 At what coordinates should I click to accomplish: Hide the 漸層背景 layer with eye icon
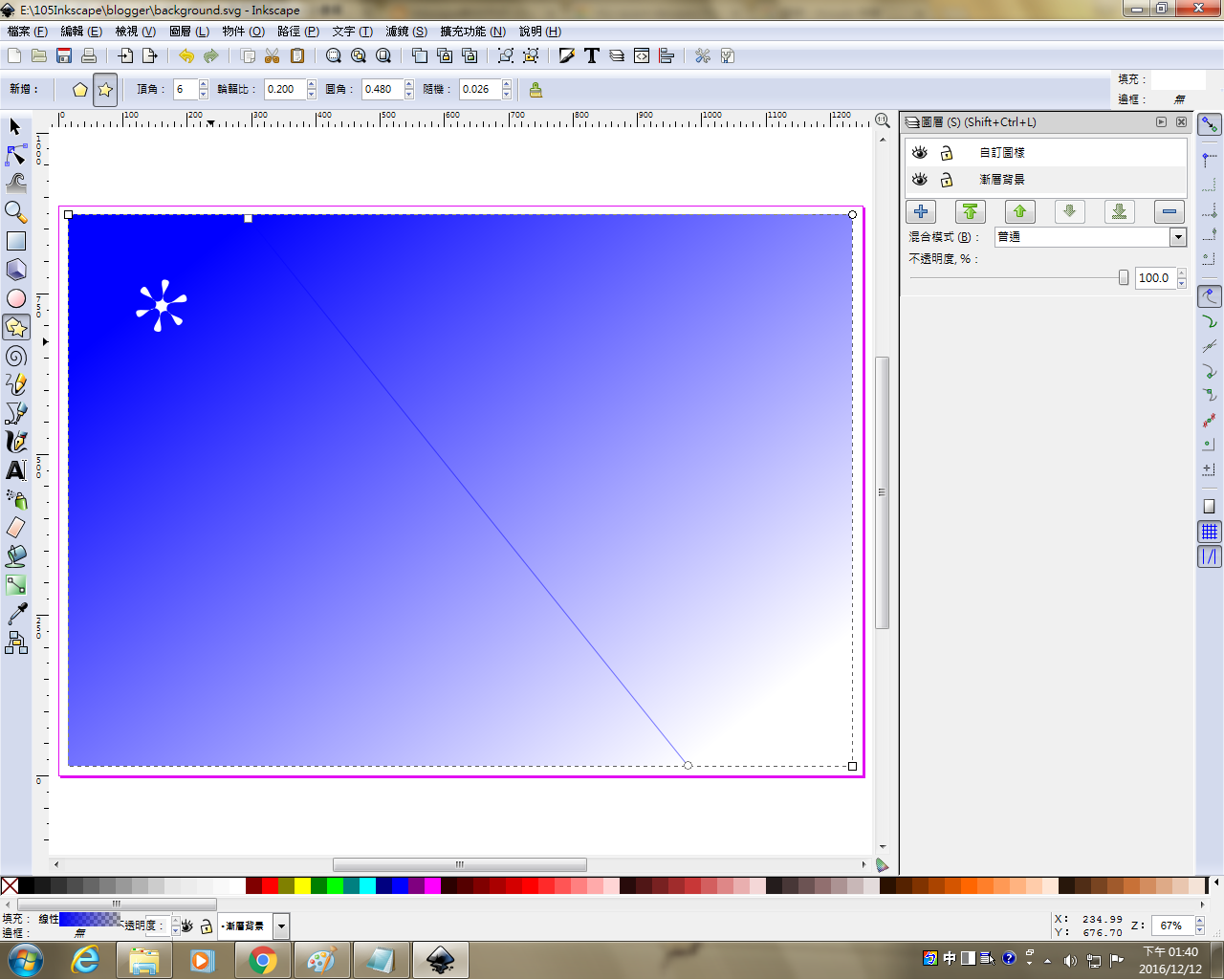point(920,180)
